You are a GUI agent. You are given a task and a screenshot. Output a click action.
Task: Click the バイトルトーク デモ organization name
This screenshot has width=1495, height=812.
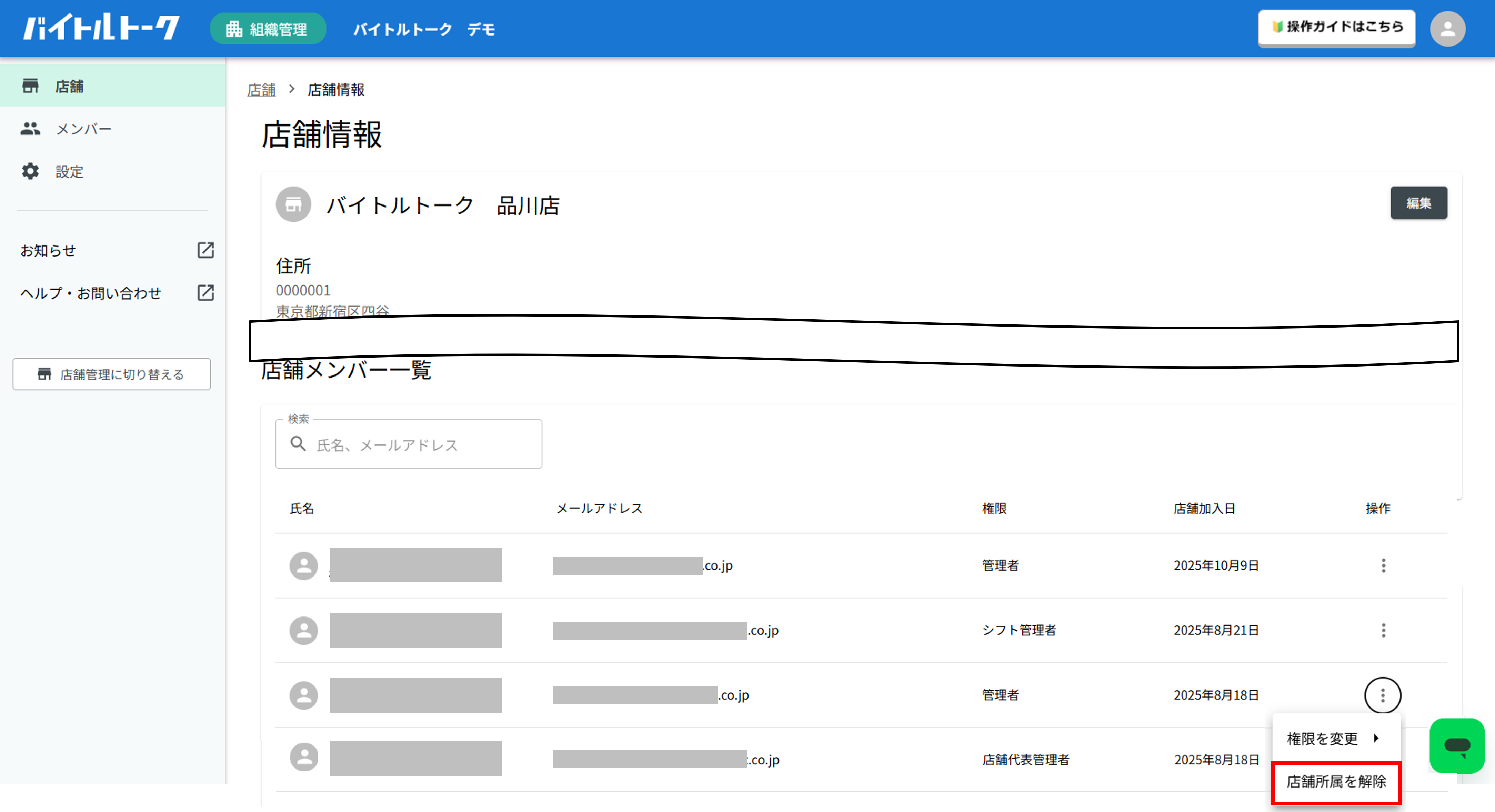[x=424, y=29]
